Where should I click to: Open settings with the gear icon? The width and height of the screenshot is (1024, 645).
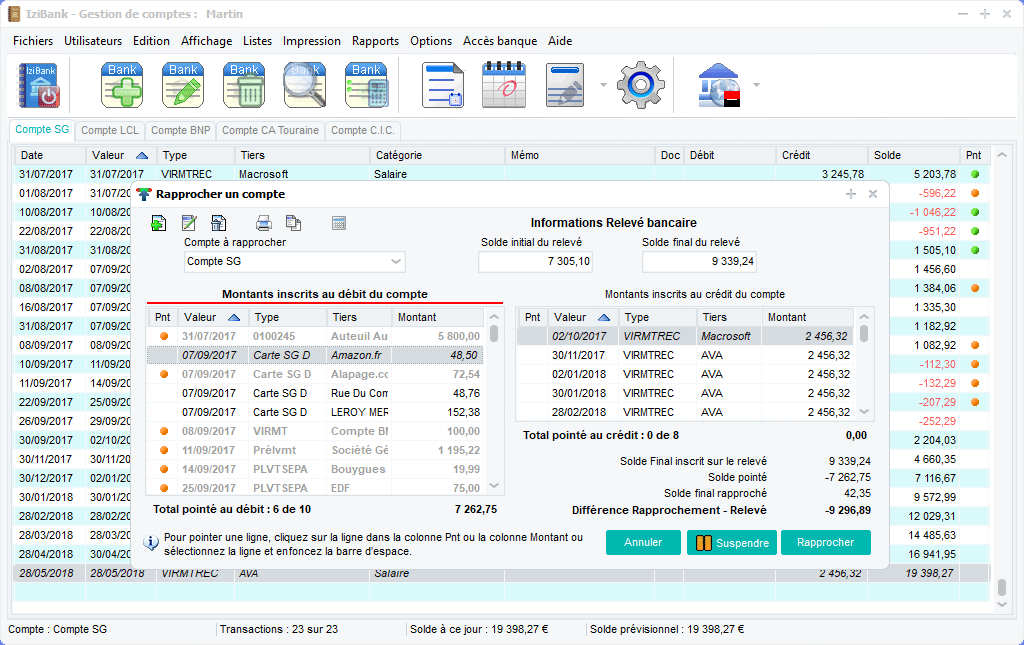click(640, 85)
